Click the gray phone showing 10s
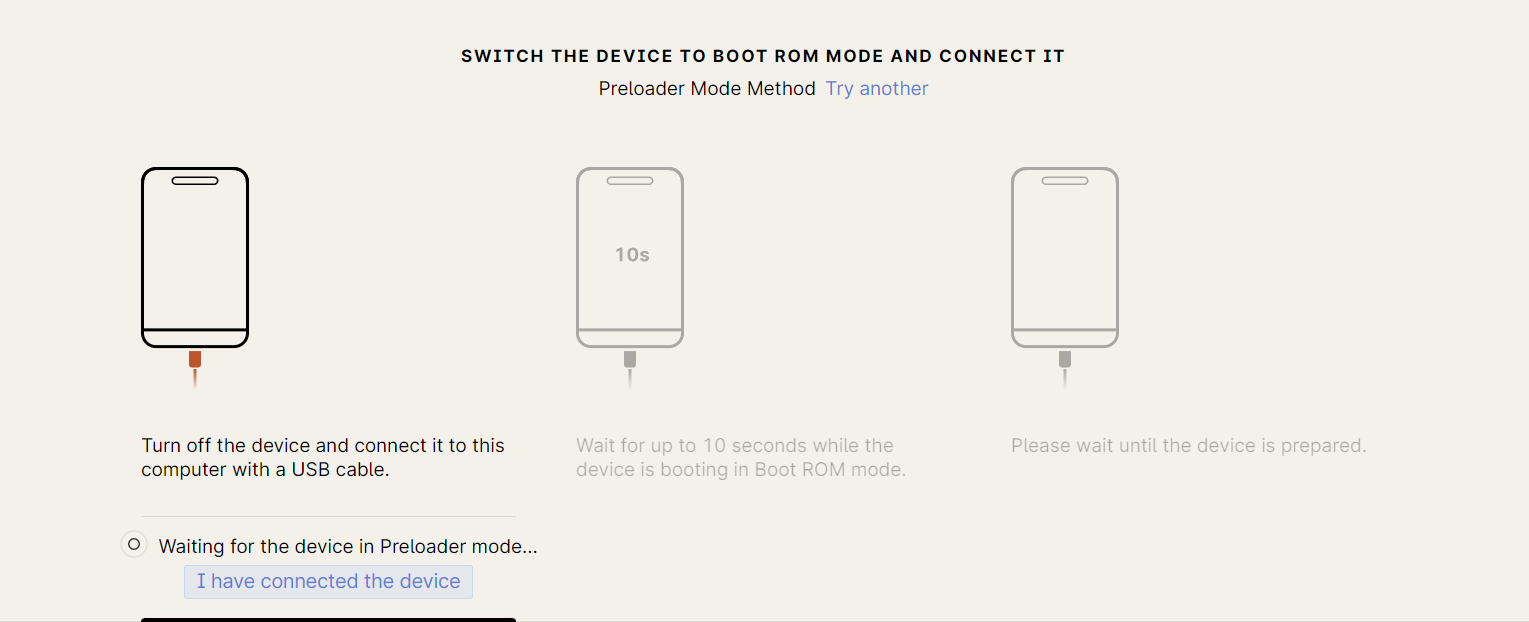The width and height of the screenshot is (1529, 622). [x=630, y=258]
